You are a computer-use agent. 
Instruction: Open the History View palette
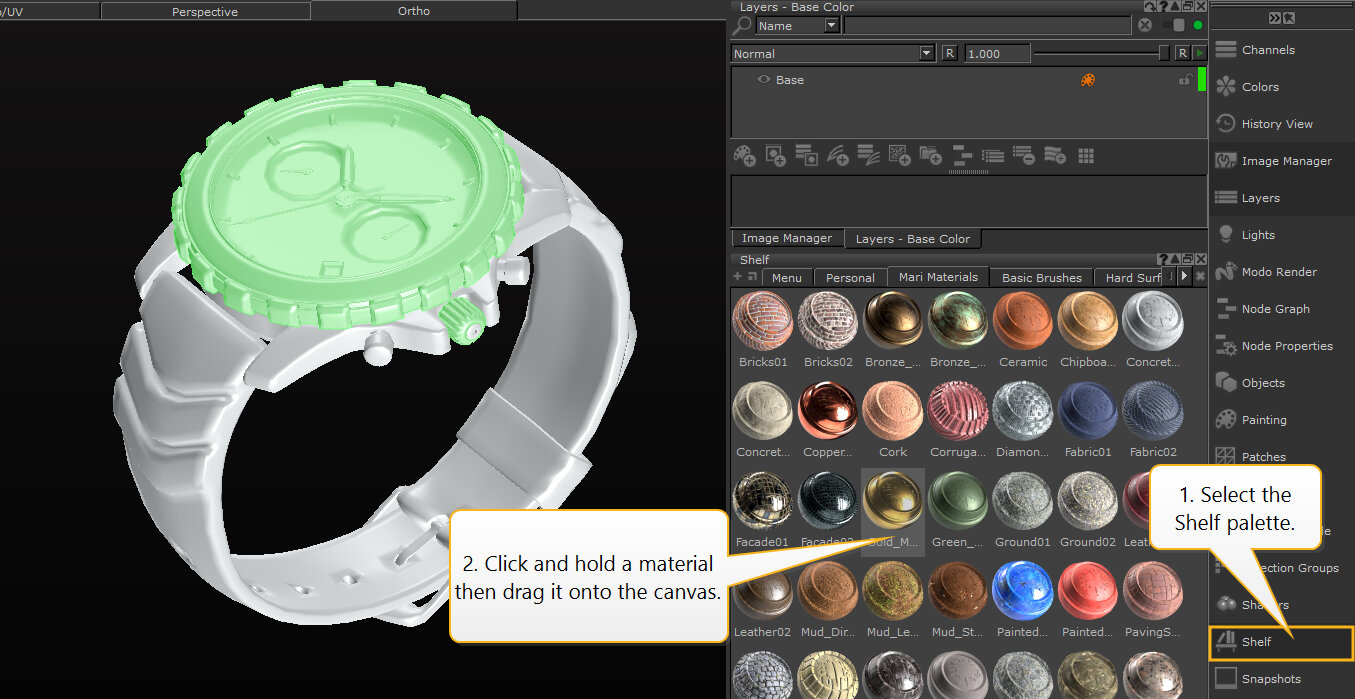pos(1276,124)
